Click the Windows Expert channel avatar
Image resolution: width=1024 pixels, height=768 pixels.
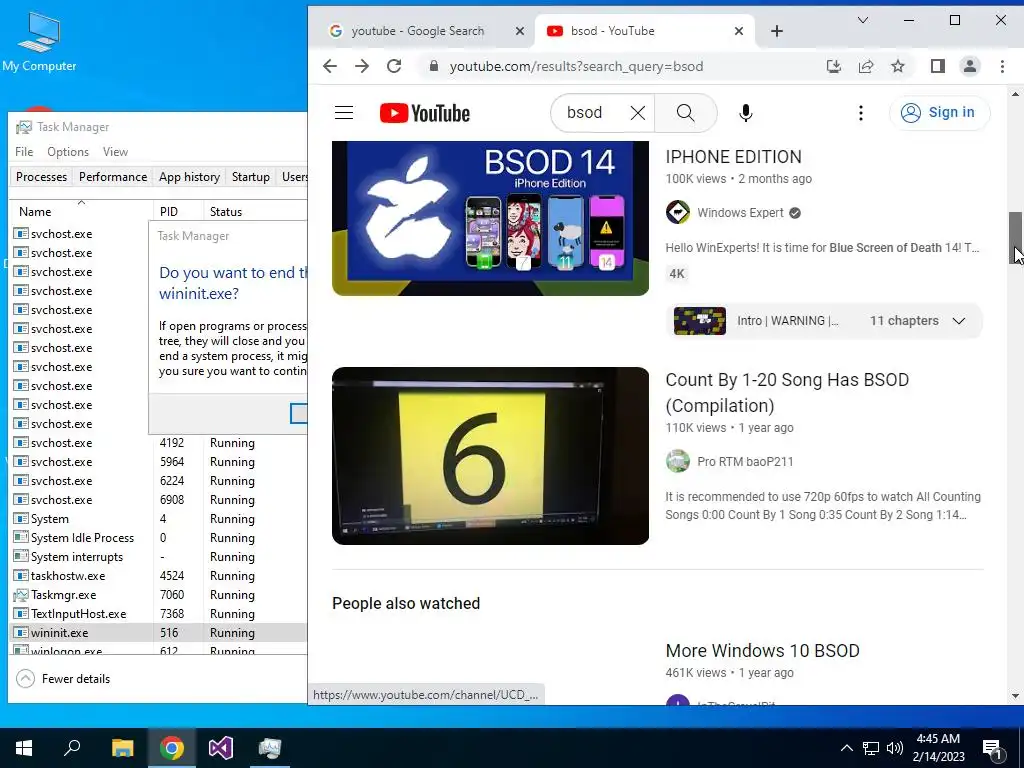pyautogui.click(x=678, y=212)
